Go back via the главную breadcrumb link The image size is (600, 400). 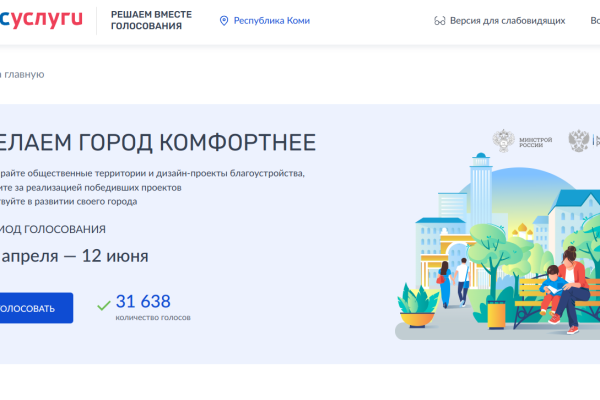pyautogui.click(x=23, y=74)
